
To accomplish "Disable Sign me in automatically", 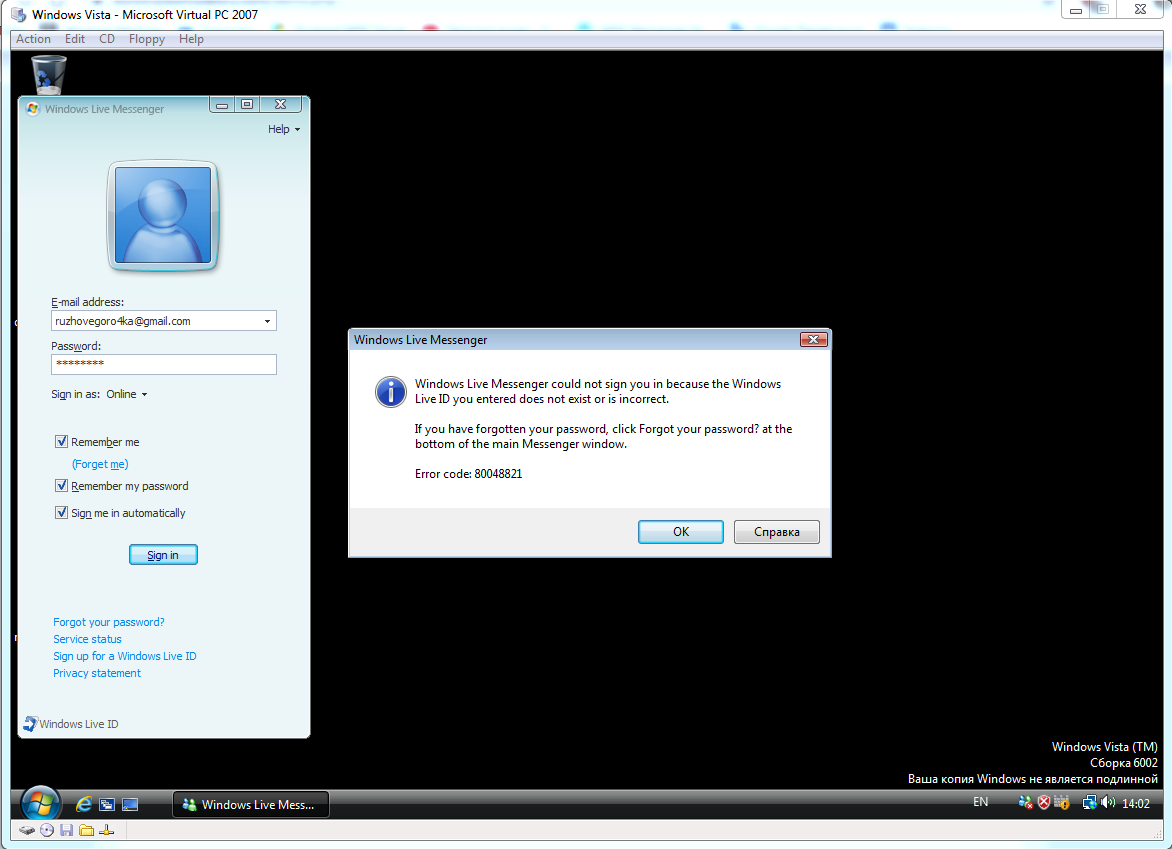I will point(62,513).
